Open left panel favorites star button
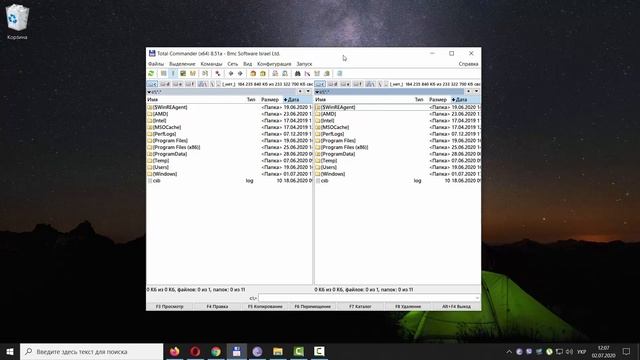 point(300,92)
